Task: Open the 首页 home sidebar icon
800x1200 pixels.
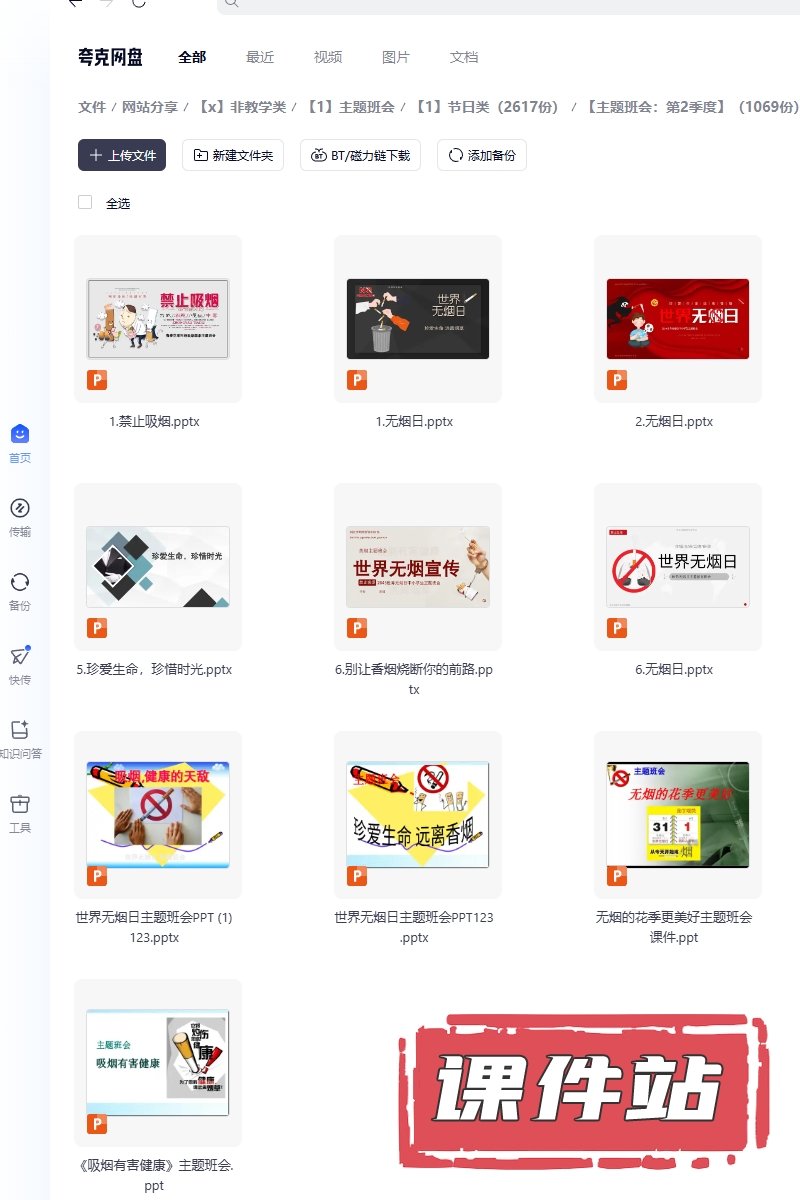Action: click(x=20, y=434)
